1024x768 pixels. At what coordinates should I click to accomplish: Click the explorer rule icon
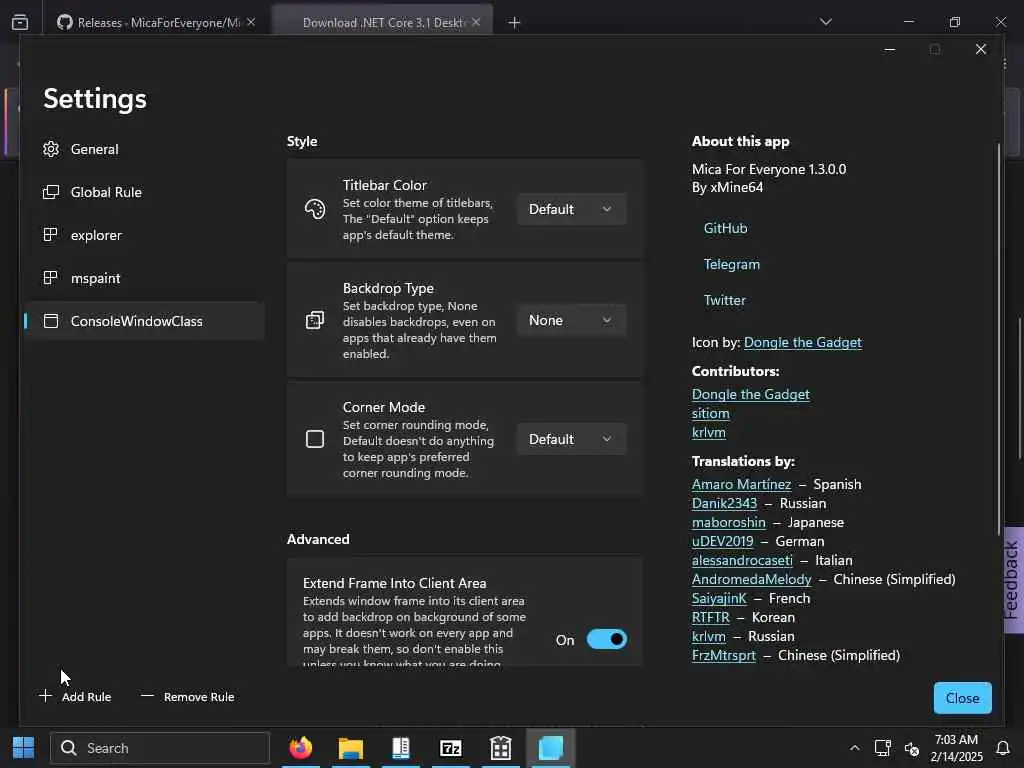tap(50, 234)
